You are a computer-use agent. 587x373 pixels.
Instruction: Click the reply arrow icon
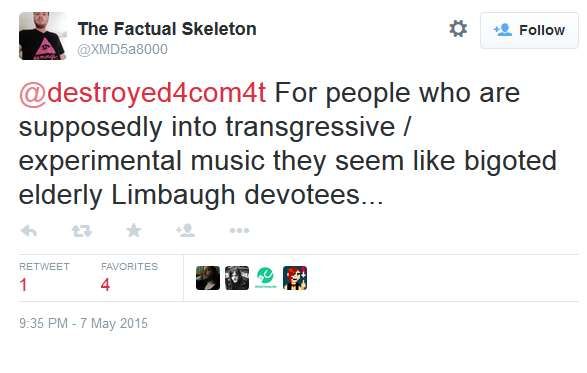click(x=28, y=231)
